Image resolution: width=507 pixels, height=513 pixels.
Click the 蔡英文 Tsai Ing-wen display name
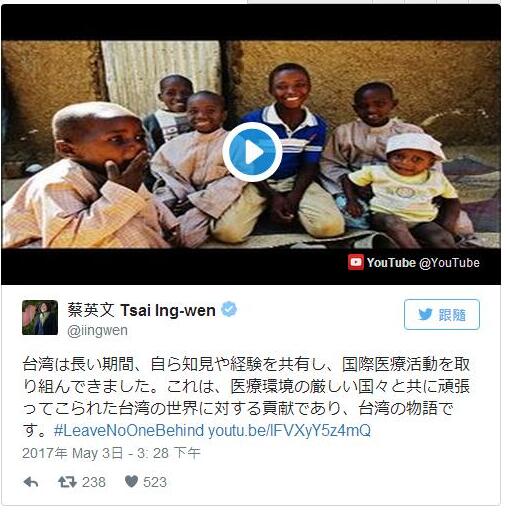[x=141, y=310]
